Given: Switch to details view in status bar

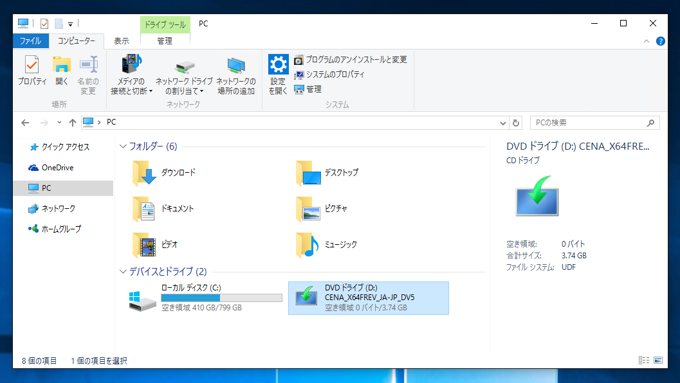Looking at the screenshot, I should coord(644,360).
